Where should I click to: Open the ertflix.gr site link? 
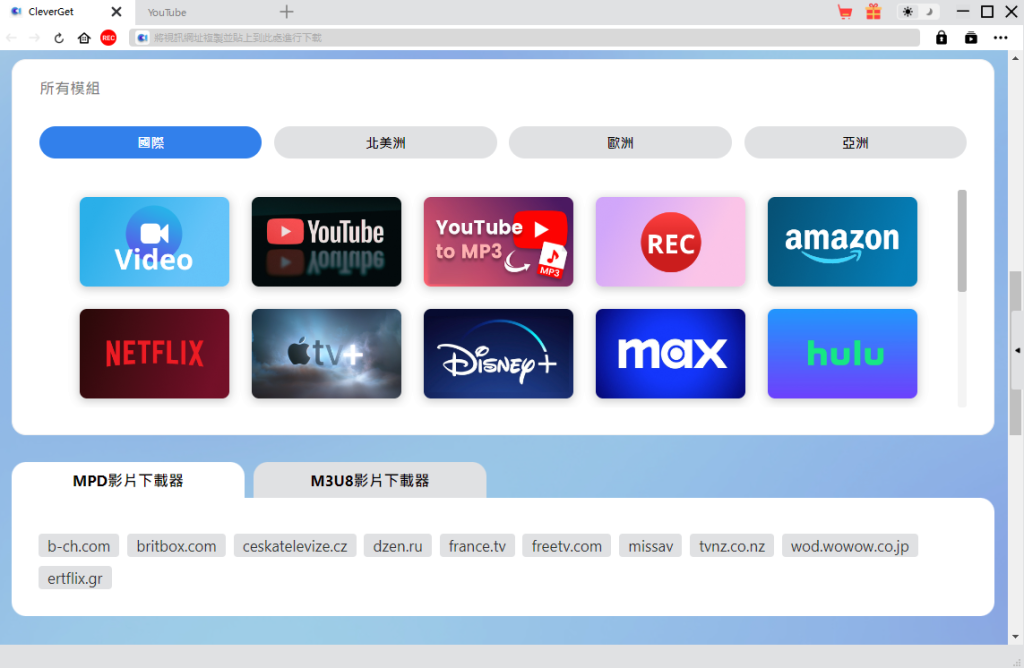coord(75,578)
